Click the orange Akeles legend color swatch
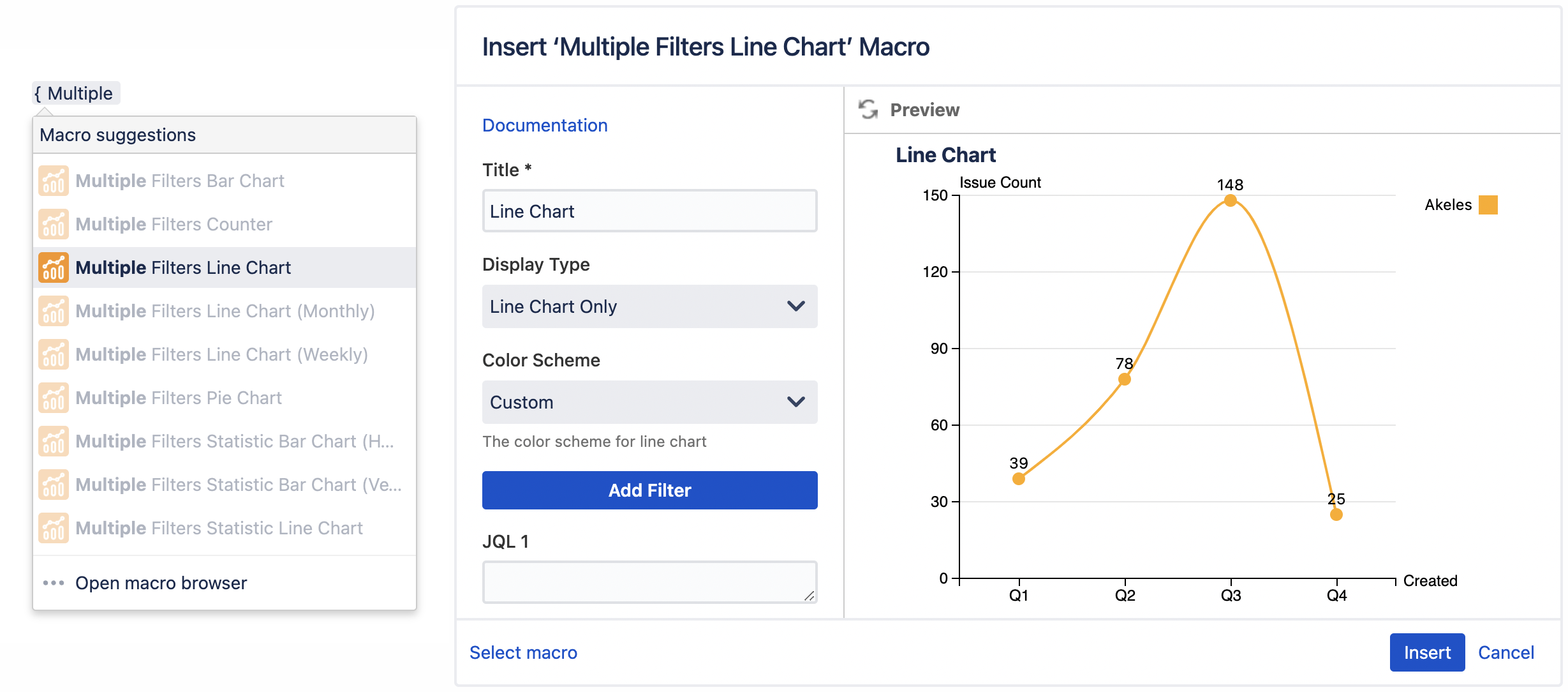Viewport: 1568px width, 692px height. coord(1488,206)
